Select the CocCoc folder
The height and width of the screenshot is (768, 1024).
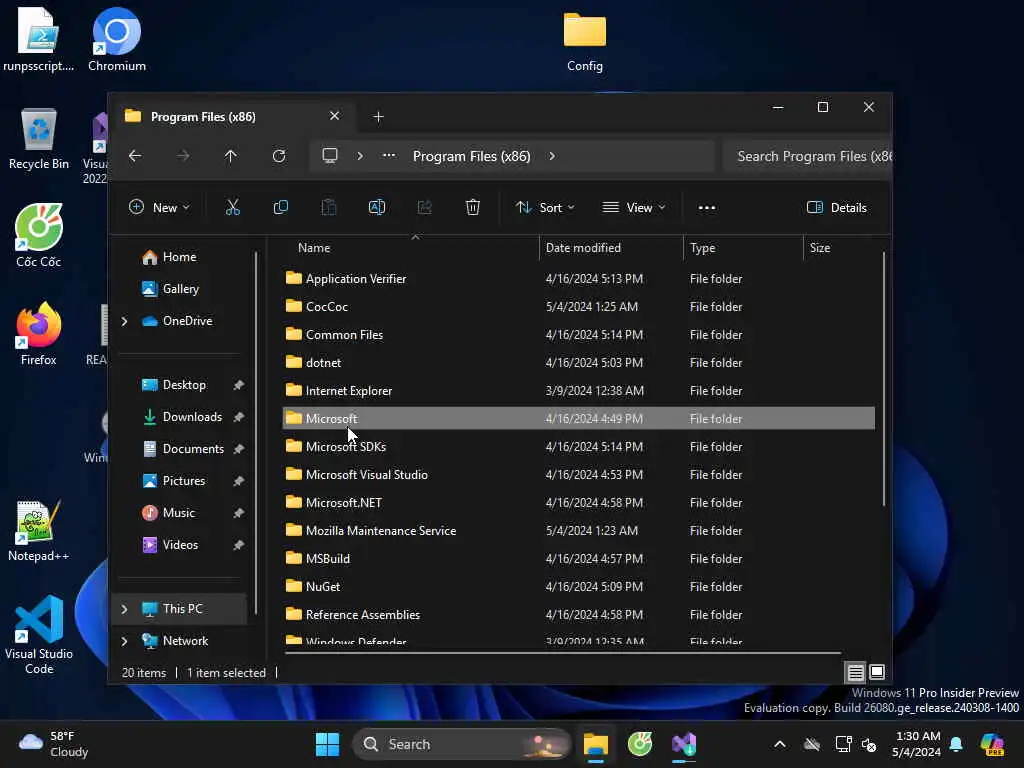(x=578, y=307)
